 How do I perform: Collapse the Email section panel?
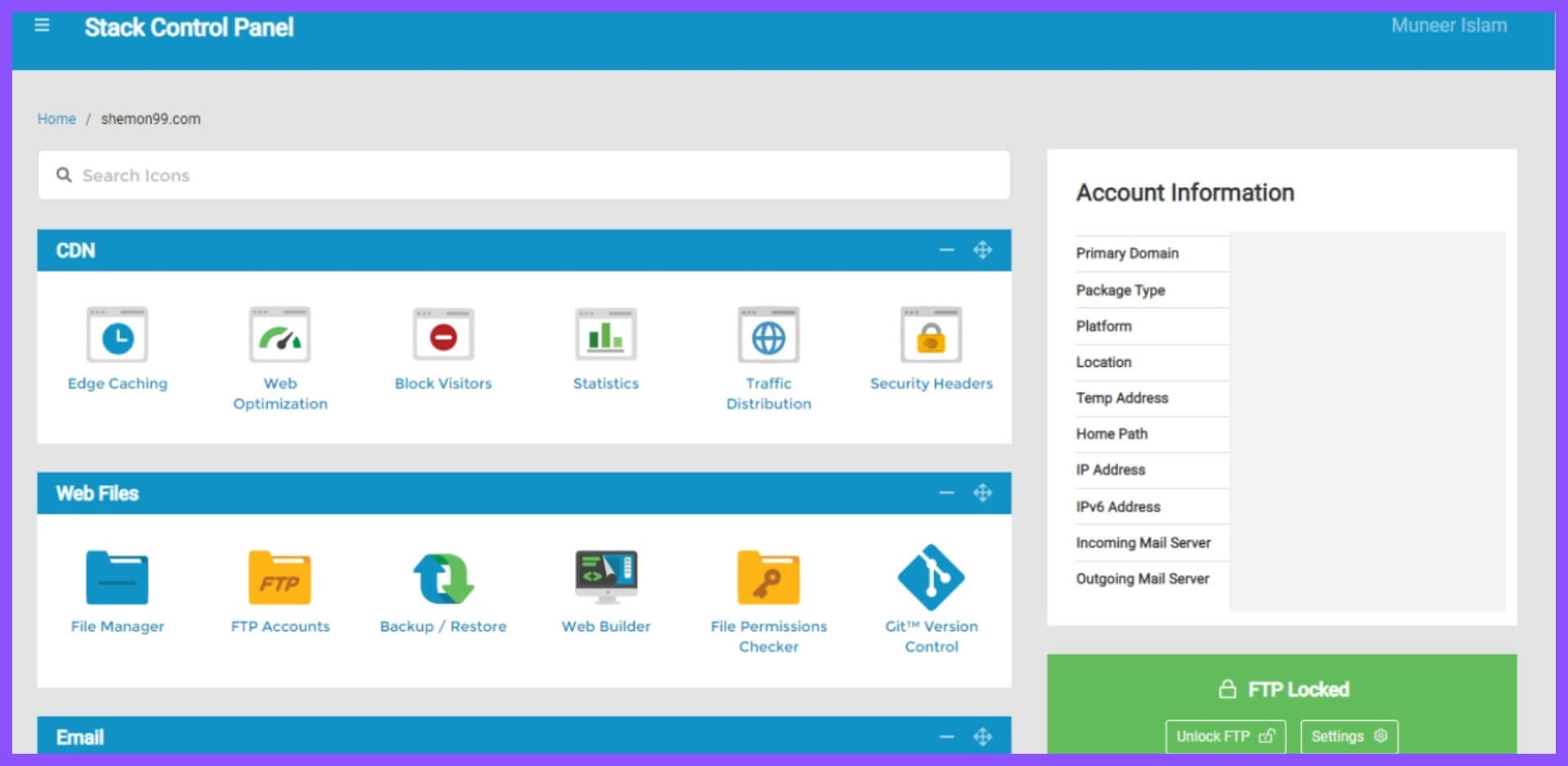tap(947, 737)
